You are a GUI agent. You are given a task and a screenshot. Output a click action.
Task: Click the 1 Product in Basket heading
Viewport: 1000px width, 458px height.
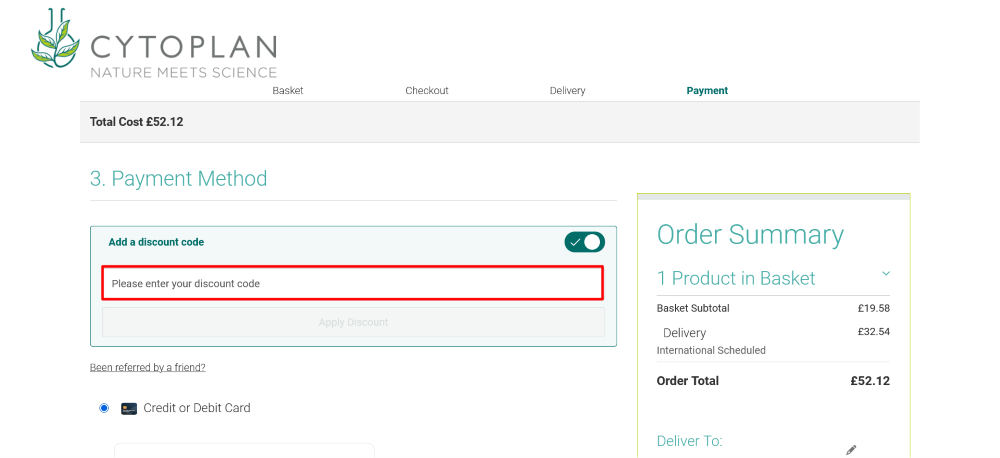pyautogui.click(x=736, y=278)
